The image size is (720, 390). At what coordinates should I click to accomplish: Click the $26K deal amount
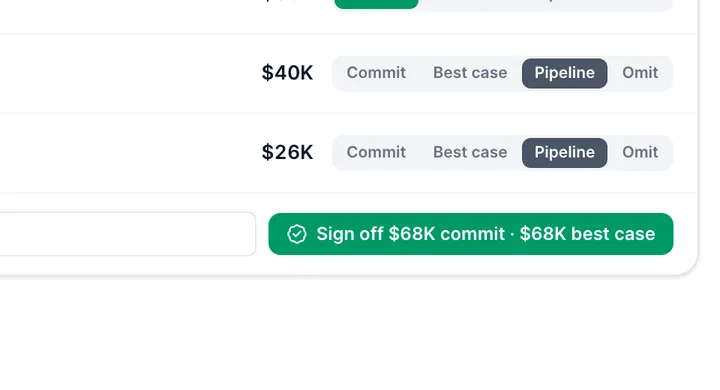pyautogui.click(x=287, y=153)
